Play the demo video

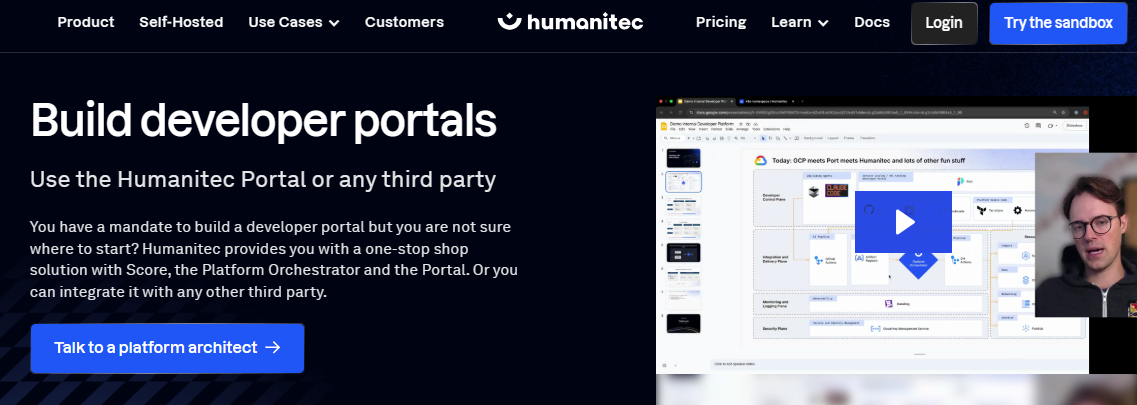click(x=904, y=222)
